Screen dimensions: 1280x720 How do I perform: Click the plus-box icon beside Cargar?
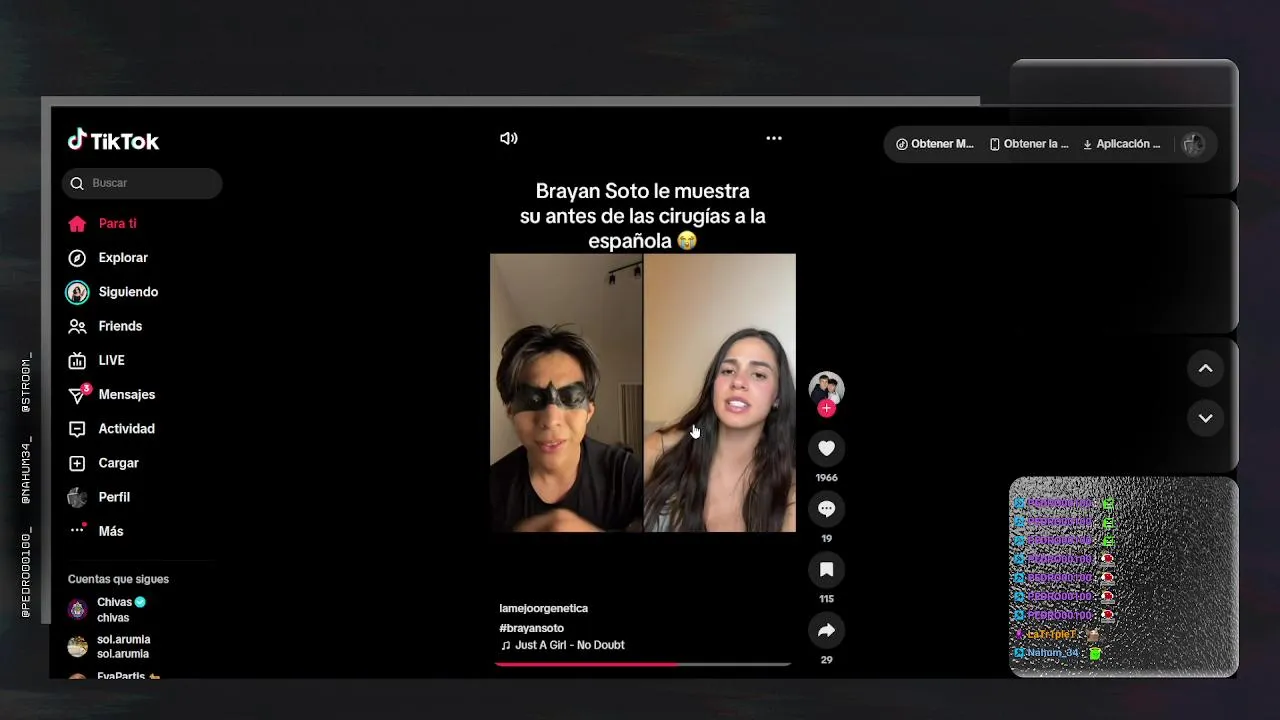(77, 463)
